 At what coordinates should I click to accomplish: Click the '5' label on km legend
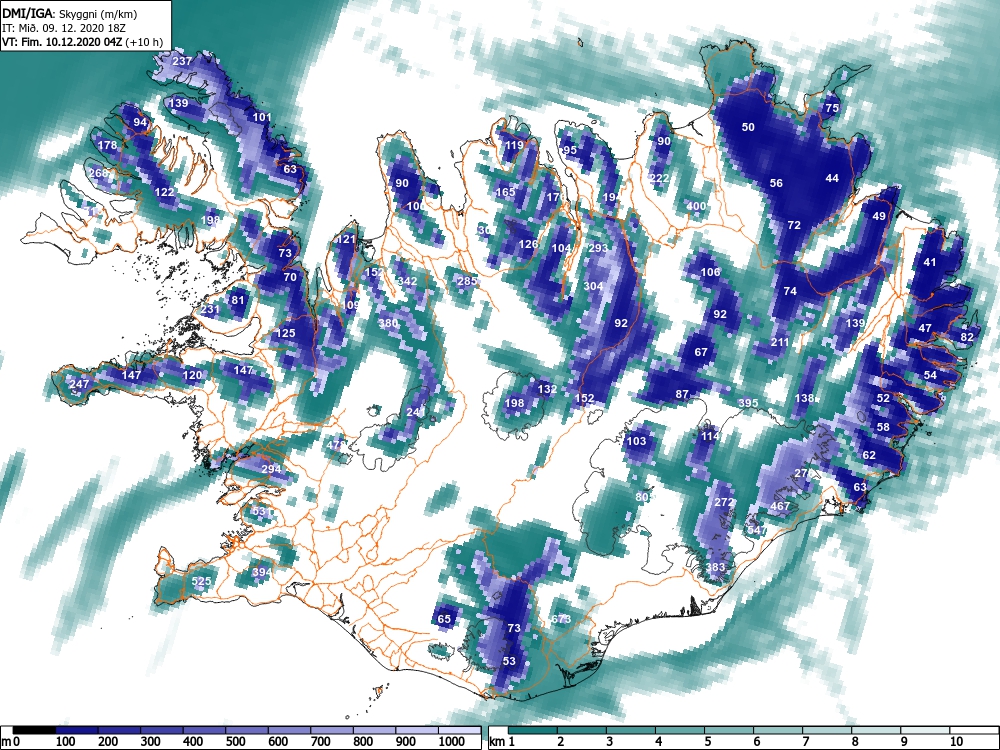(707, 742)
